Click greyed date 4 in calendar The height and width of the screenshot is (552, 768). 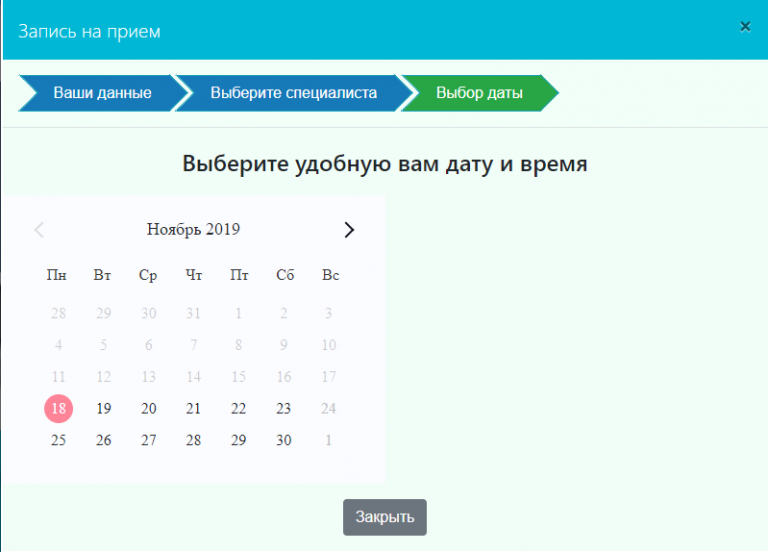tap(58, 345)
